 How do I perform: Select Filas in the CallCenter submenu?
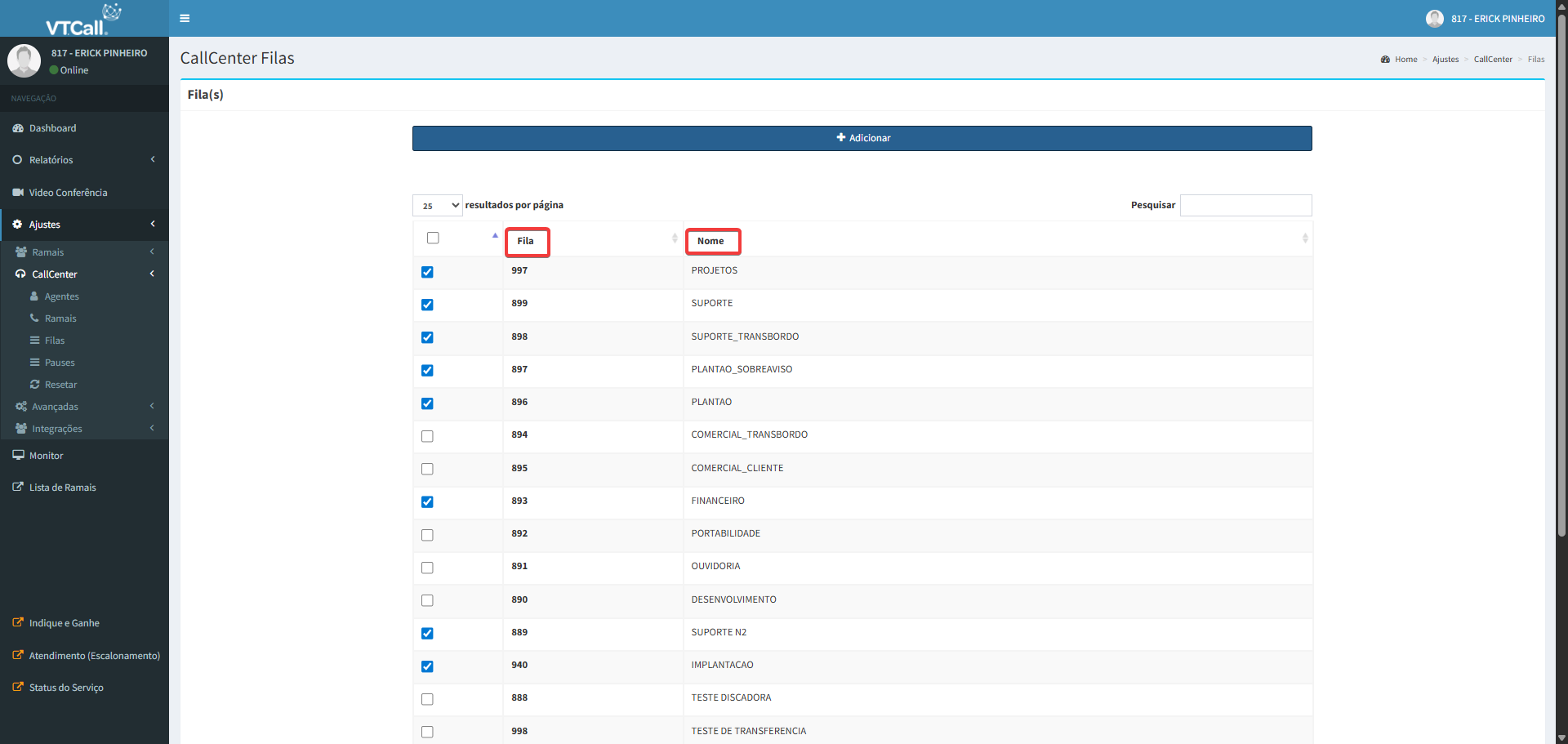(x=55, y=341)
